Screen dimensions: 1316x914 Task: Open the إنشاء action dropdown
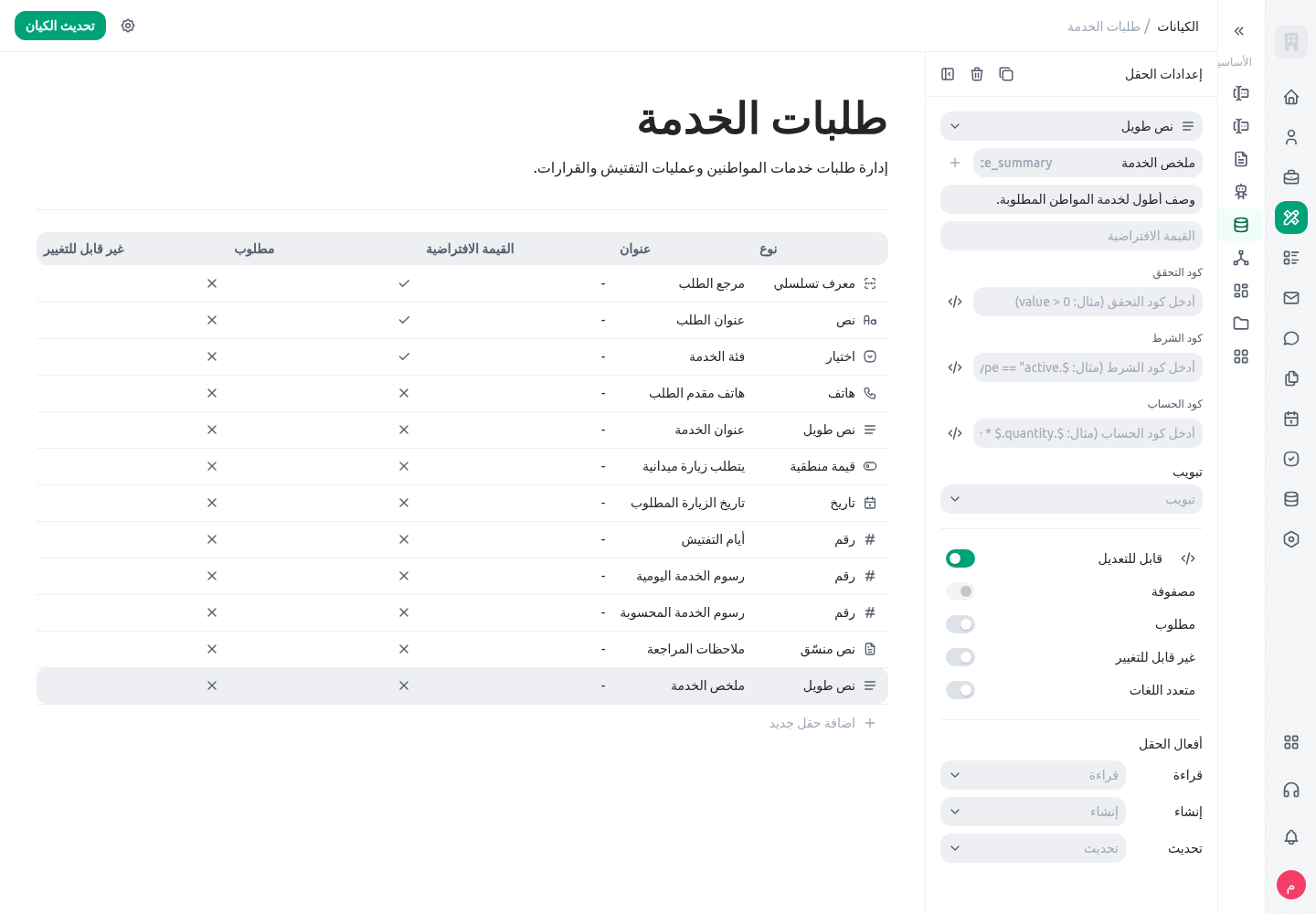tap(1033, 812)
